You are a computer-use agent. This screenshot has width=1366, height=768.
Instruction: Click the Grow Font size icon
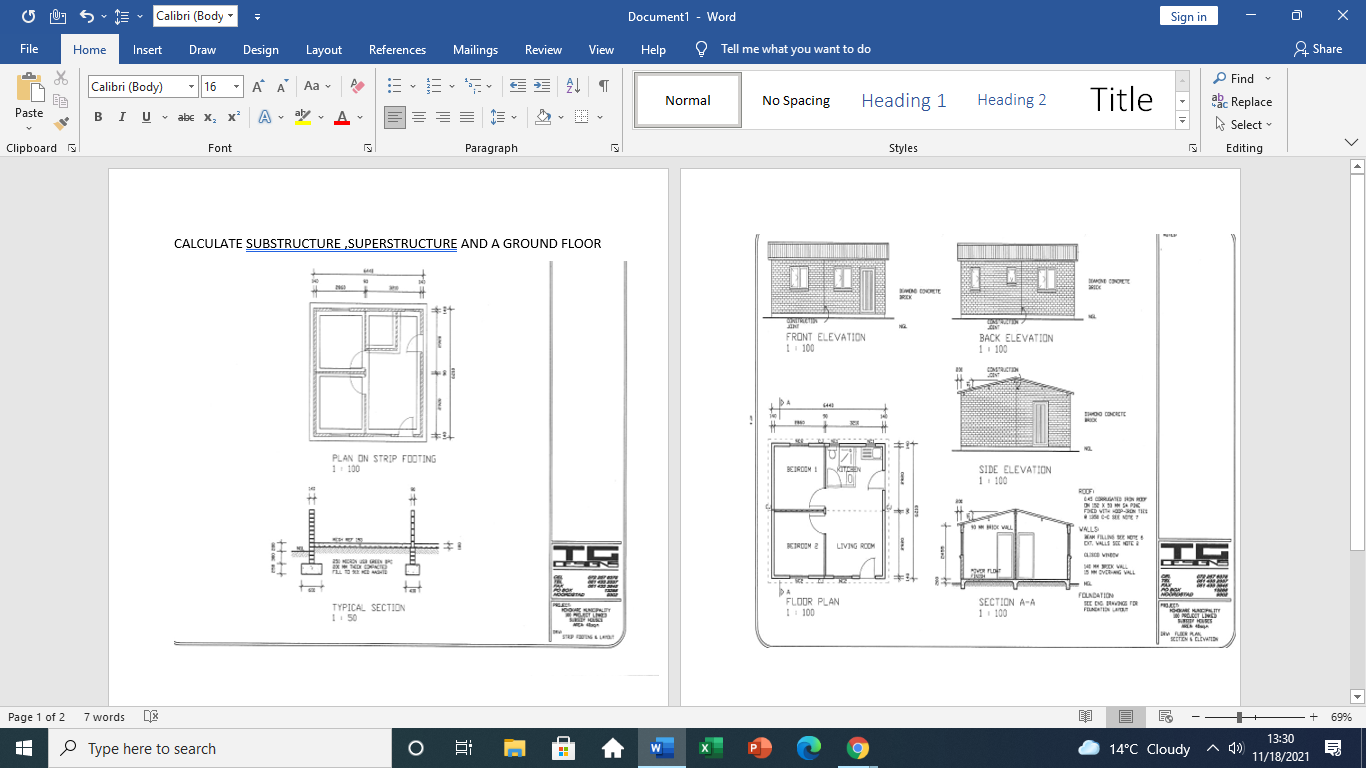pos(258,87)
